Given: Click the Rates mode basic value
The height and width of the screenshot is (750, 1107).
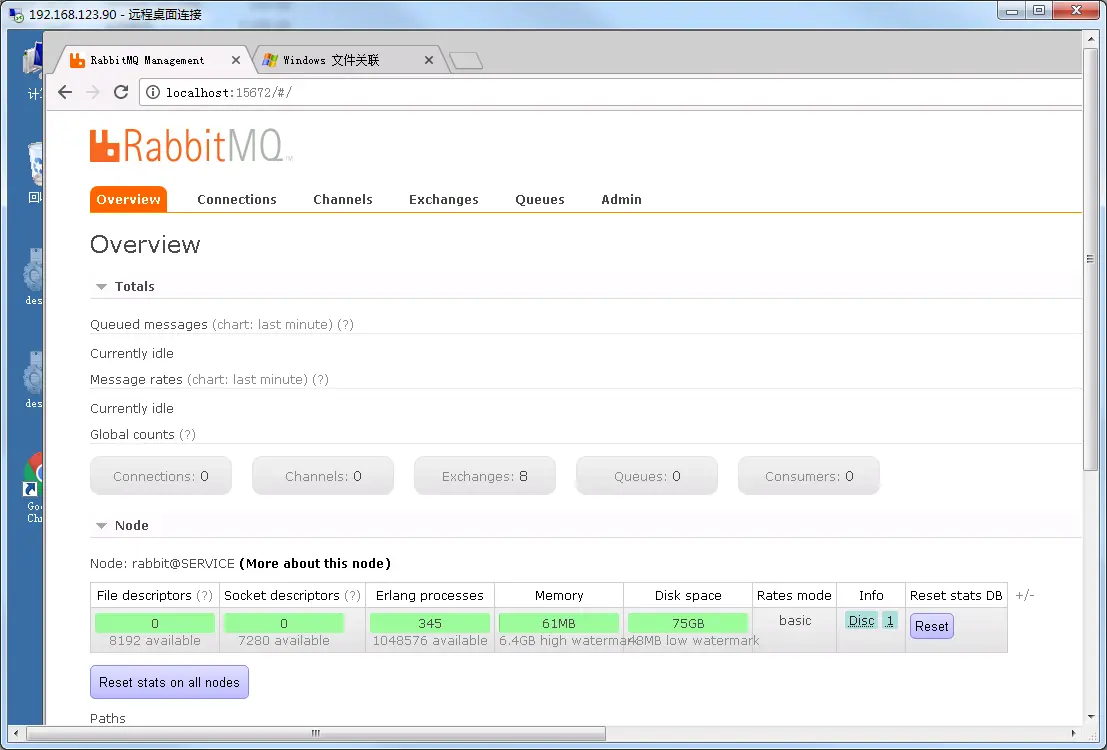Looking at the screenshot, I should click(795, 620).
